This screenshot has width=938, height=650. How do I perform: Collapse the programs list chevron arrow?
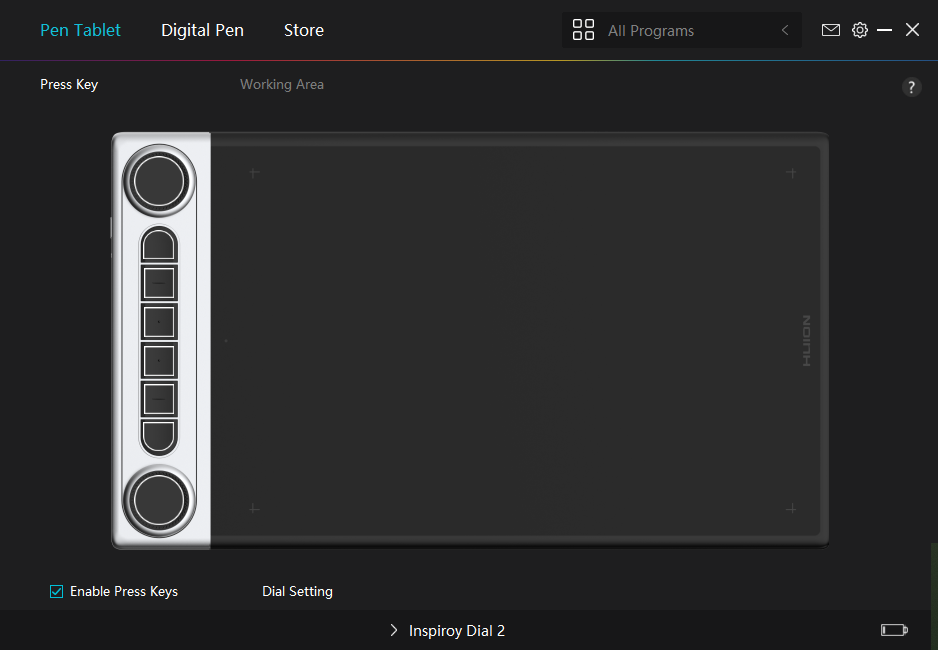(785, 30)
